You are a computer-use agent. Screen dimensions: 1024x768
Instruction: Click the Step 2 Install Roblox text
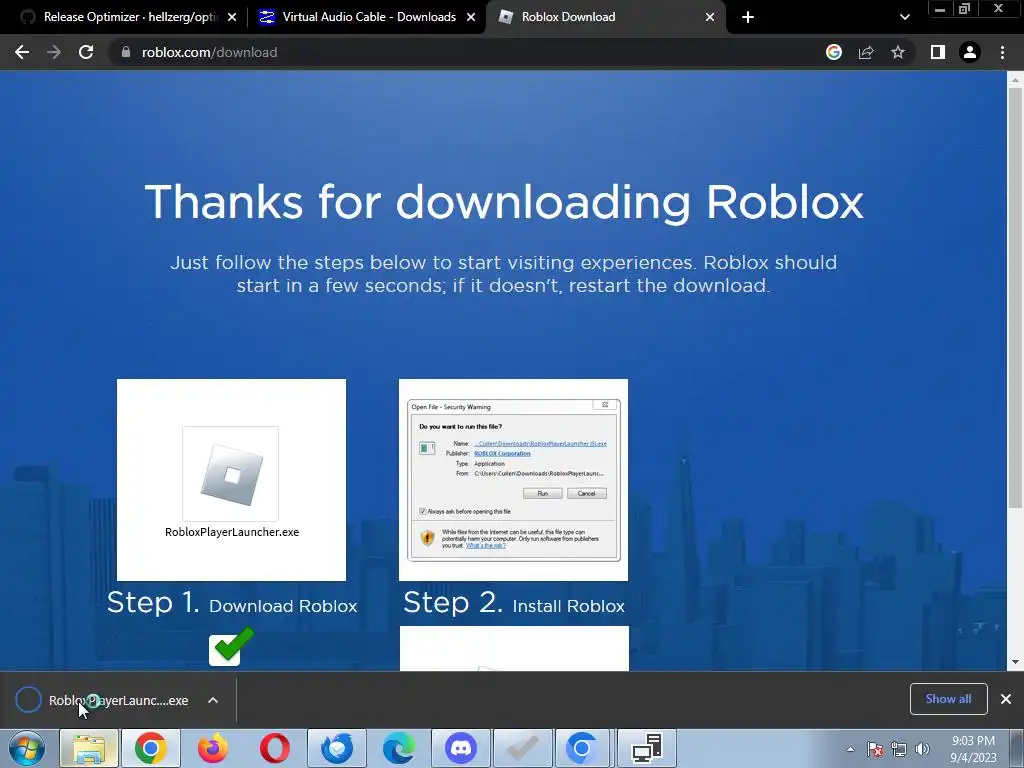point(514,603)
